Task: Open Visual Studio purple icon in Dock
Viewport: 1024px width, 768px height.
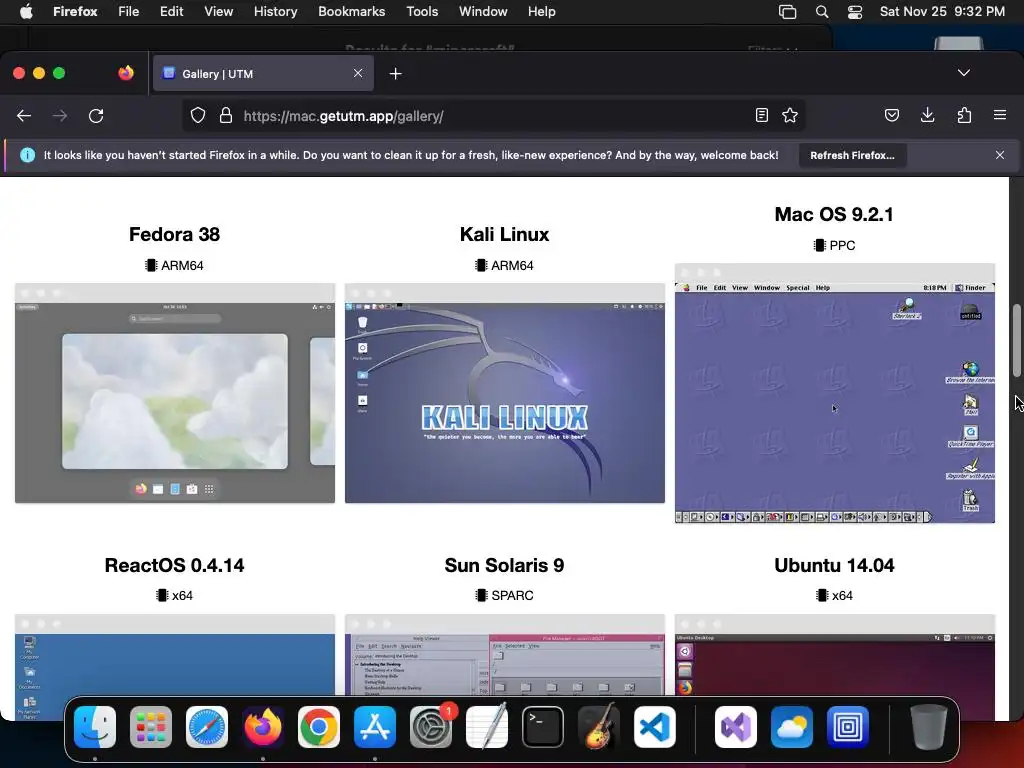Action: pos(736,727)
